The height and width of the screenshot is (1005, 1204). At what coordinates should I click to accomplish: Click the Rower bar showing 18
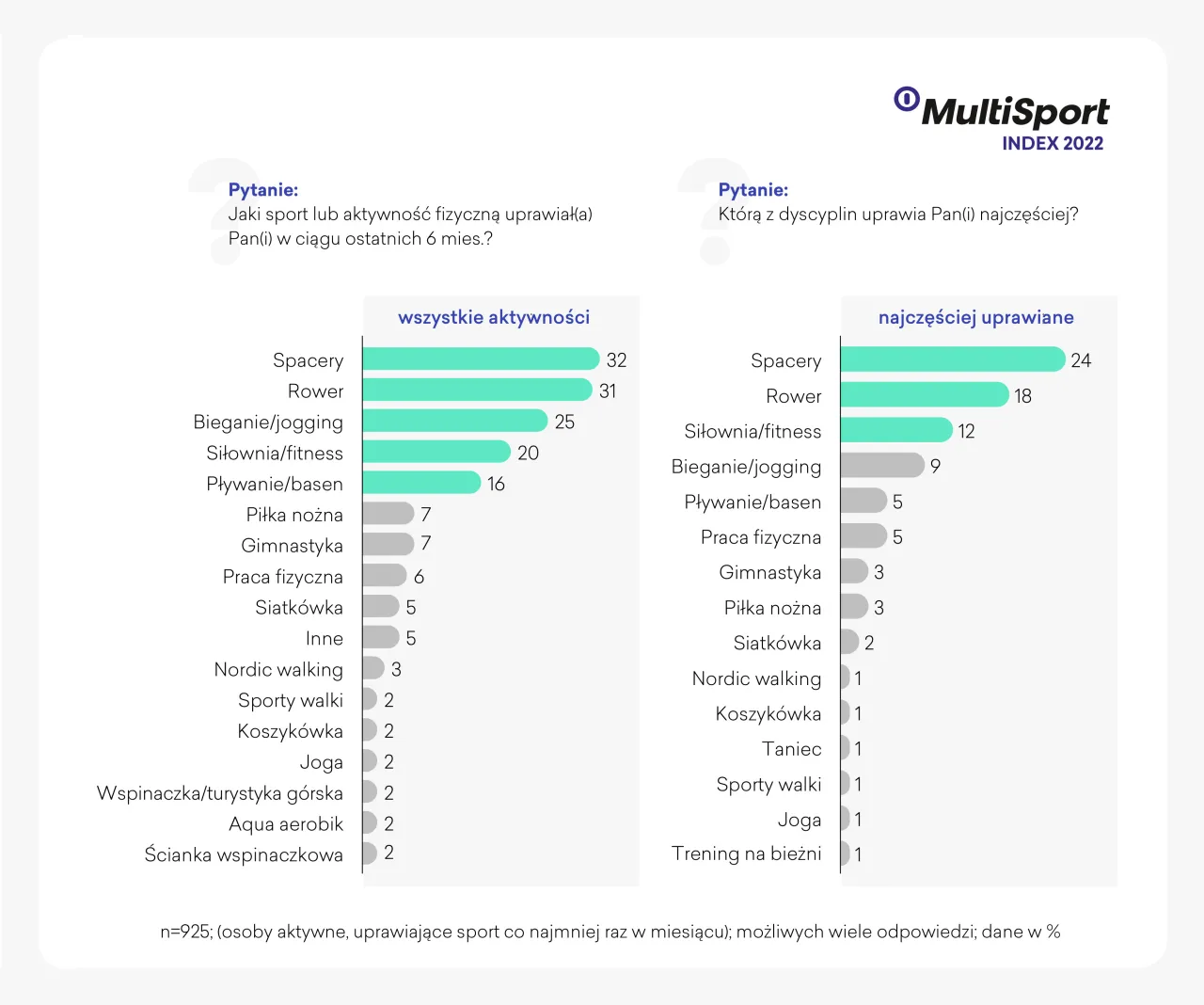tap(924, 395)
